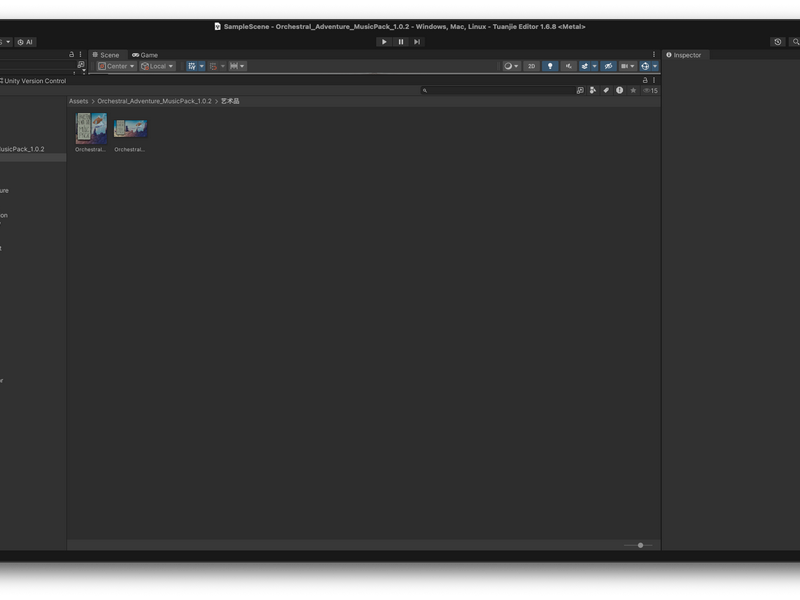Go to Assets in the breadcrumb
800x600 pixels.
[x=79, y=101]
